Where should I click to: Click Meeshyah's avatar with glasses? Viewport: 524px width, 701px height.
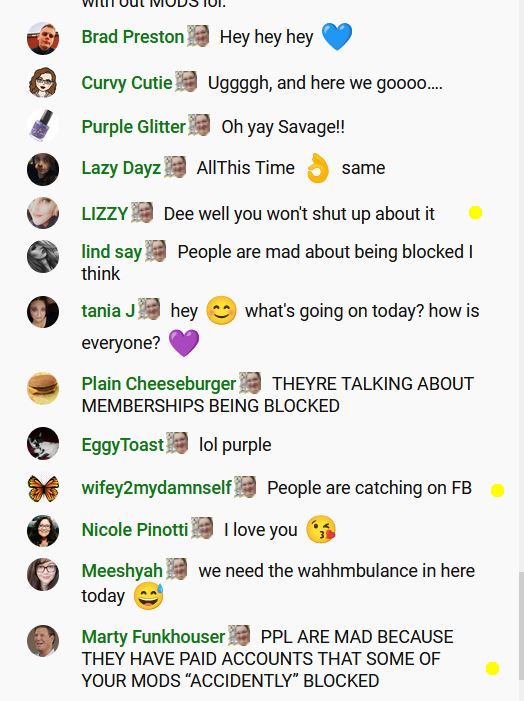(x=43, y=574)
